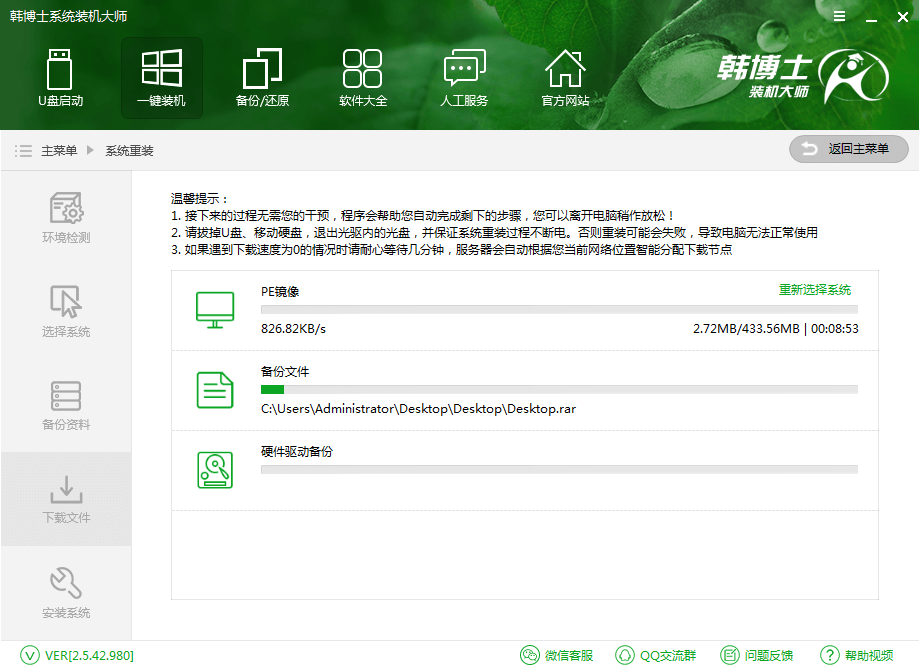
Task: Click 重新选择系统 link
Action: (x=815, y=290)
